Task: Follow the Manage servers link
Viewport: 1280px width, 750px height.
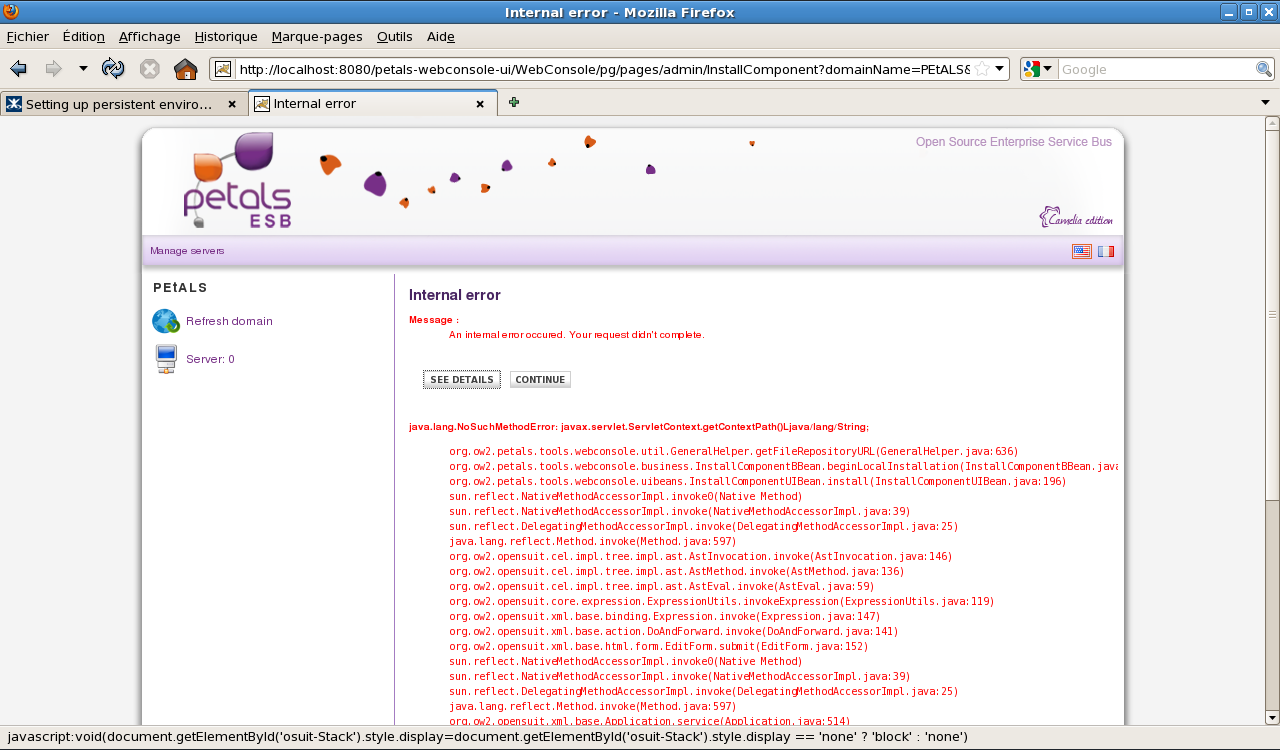Action: [187, 251]
